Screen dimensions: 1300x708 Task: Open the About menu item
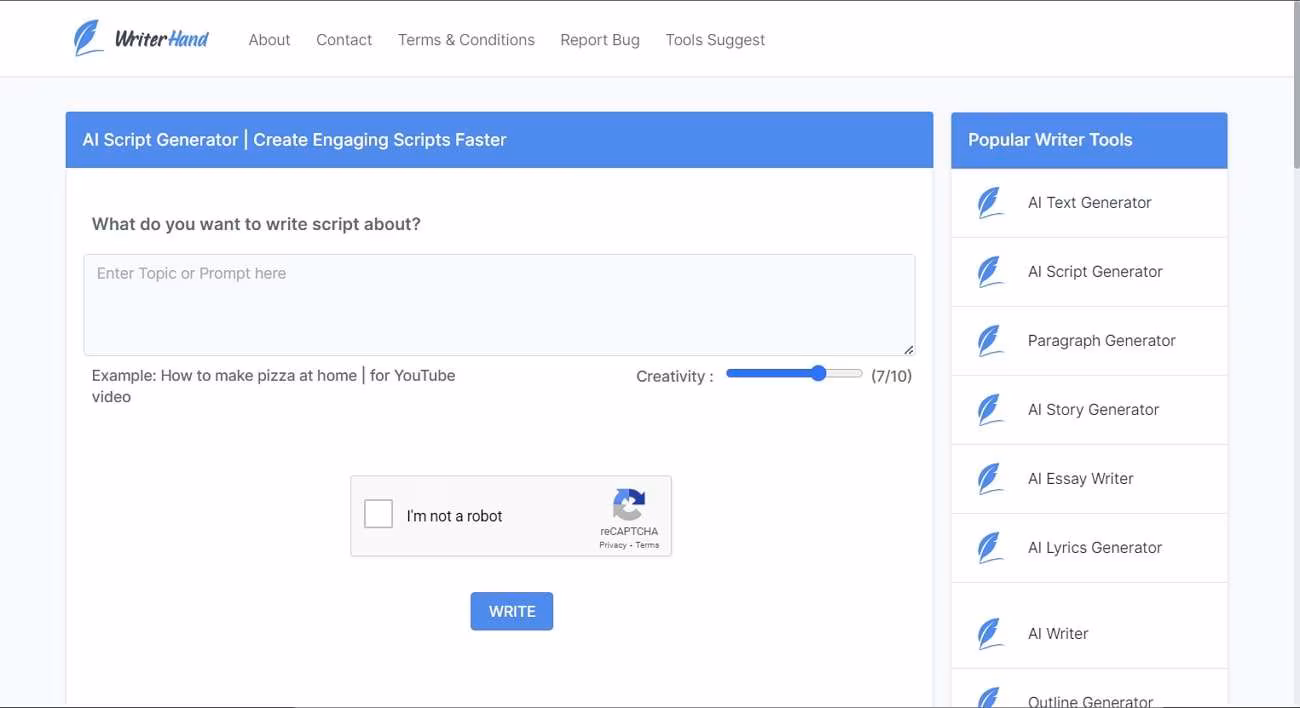[269, 40]
